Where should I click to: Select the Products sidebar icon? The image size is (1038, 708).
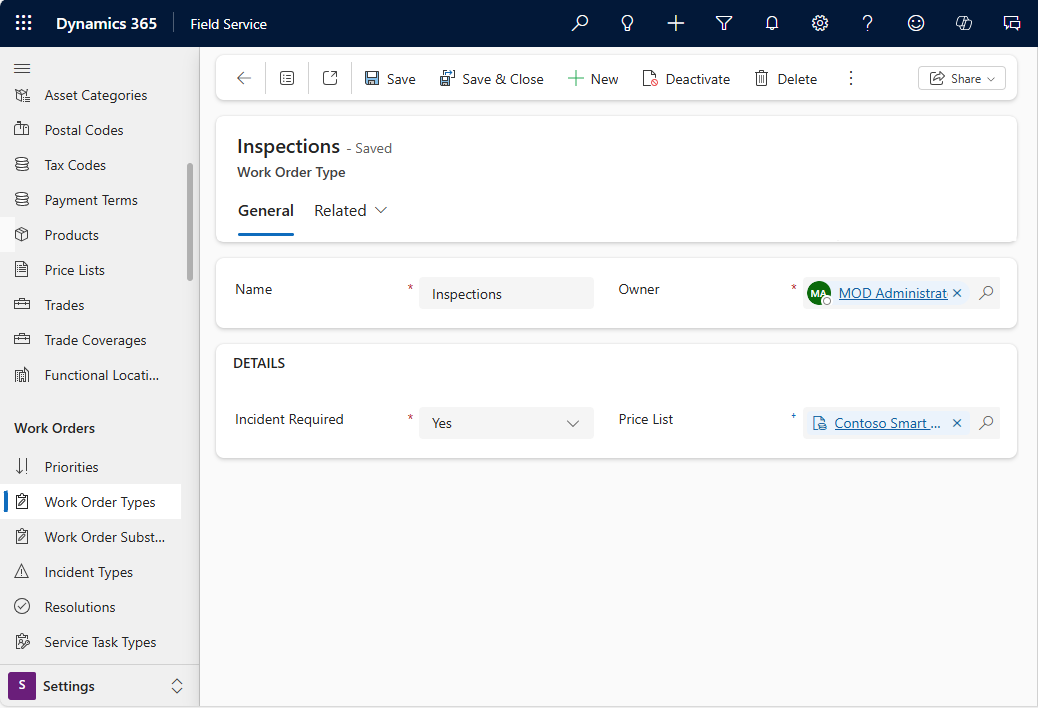click(22, 234)
